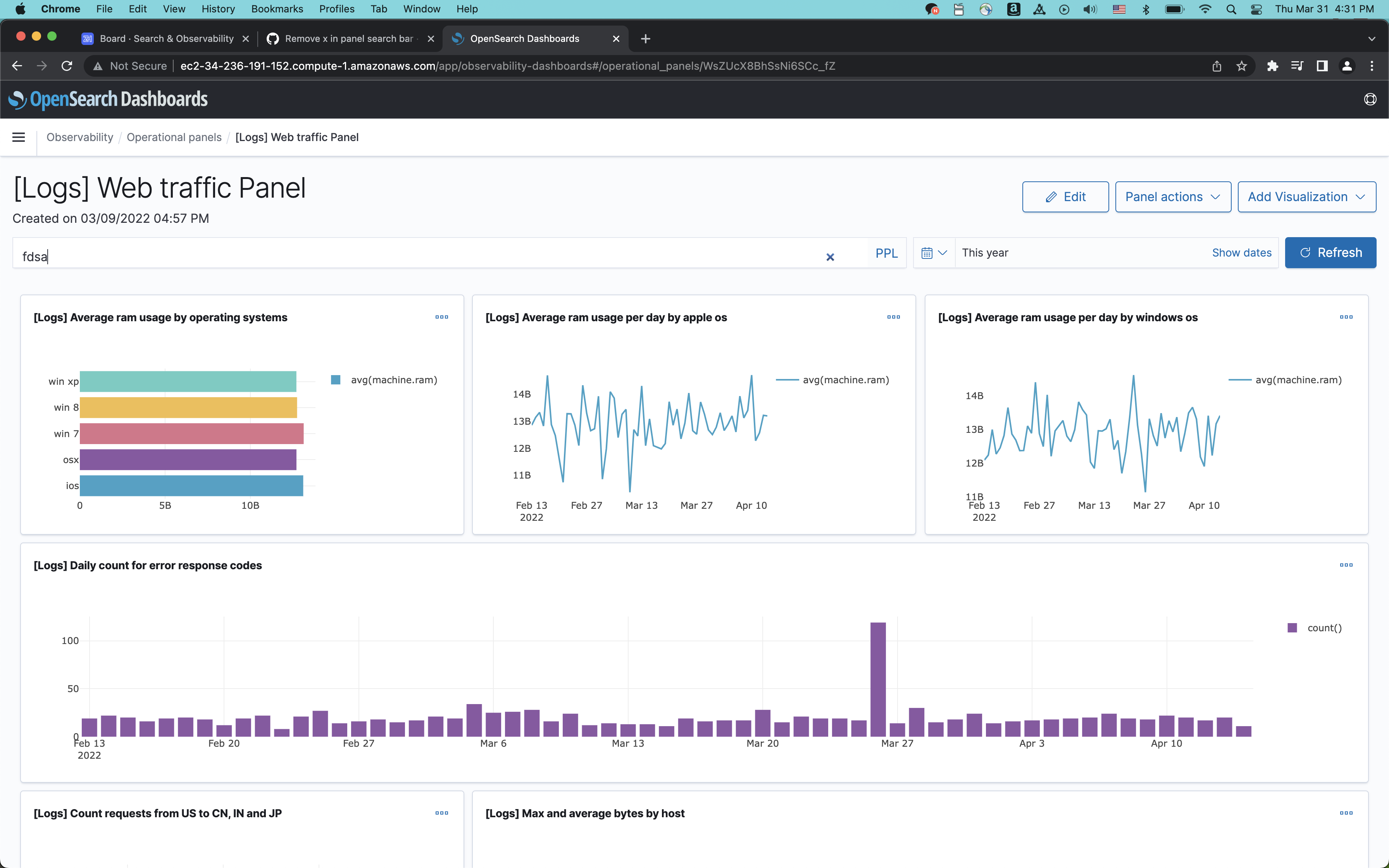Open options for error response codes chart
This screenshot has height=868, width=1389.
(x=1346, y=565)
